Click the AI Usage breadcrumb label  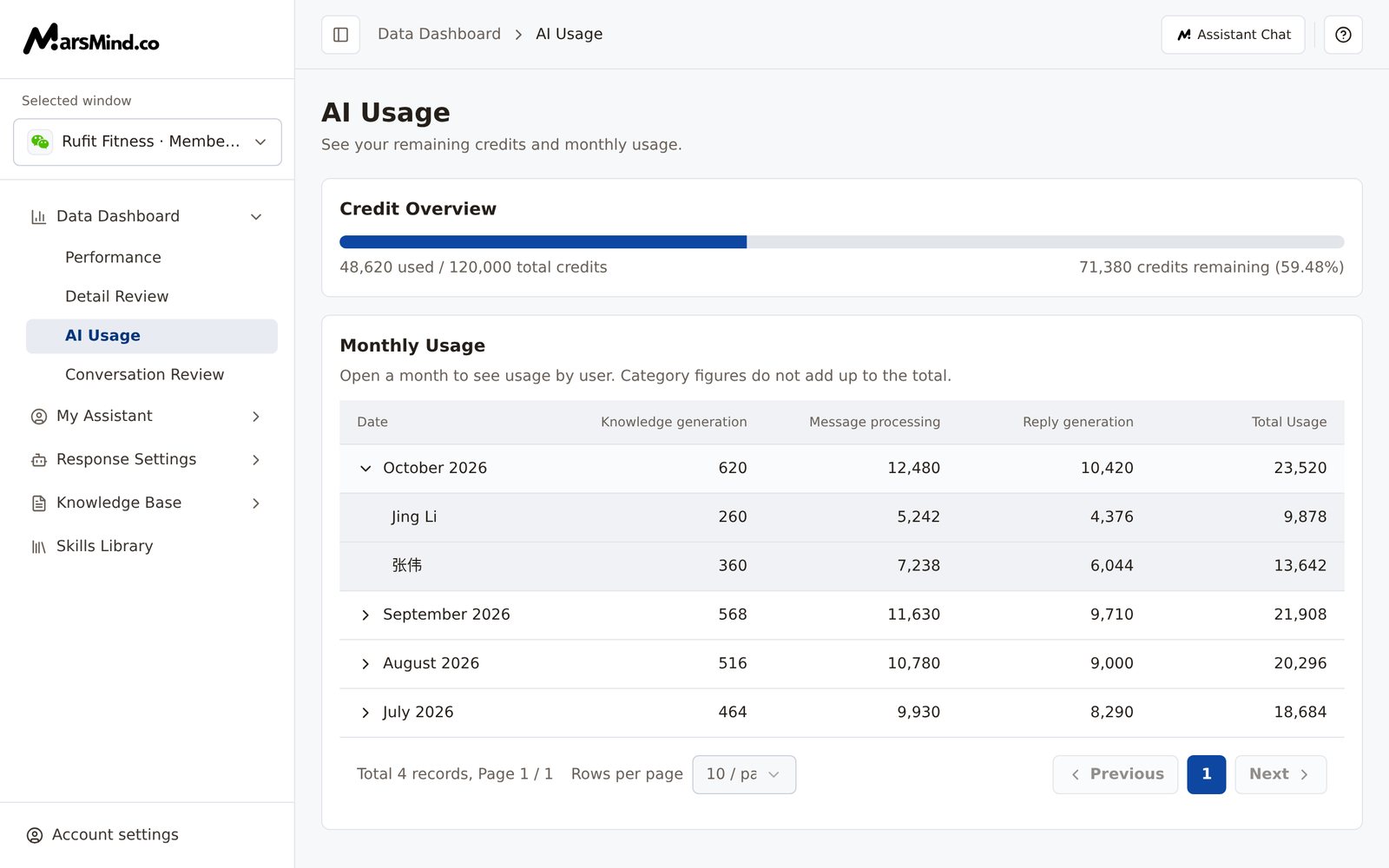(569, 34)
